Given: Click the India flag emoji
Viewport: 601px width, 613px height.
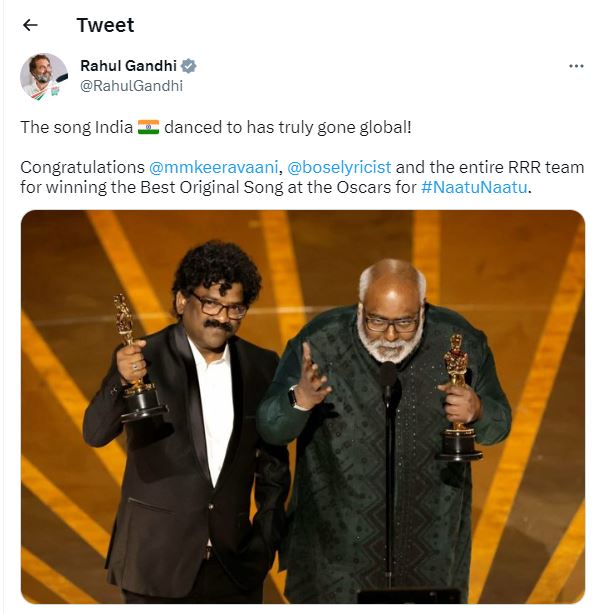Looking at the screenshot, I should (x=148, y=127).
